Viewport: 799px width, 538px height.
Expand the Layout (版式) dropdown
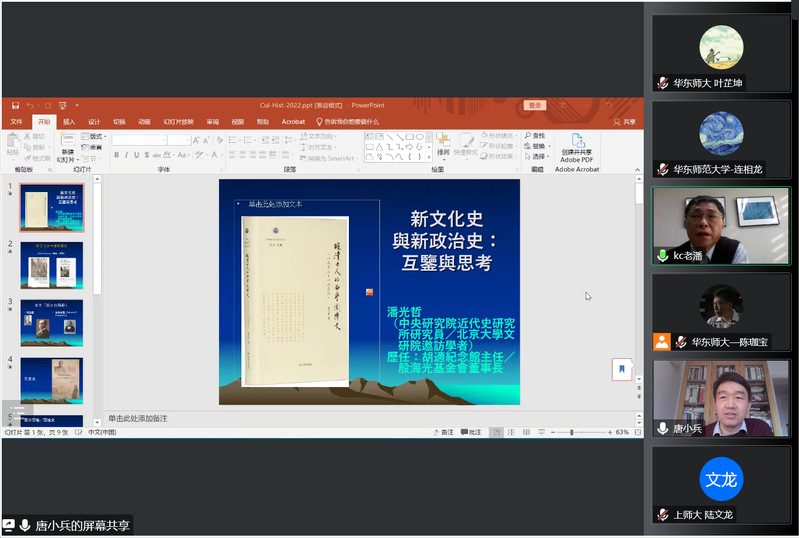coord(95,136)
